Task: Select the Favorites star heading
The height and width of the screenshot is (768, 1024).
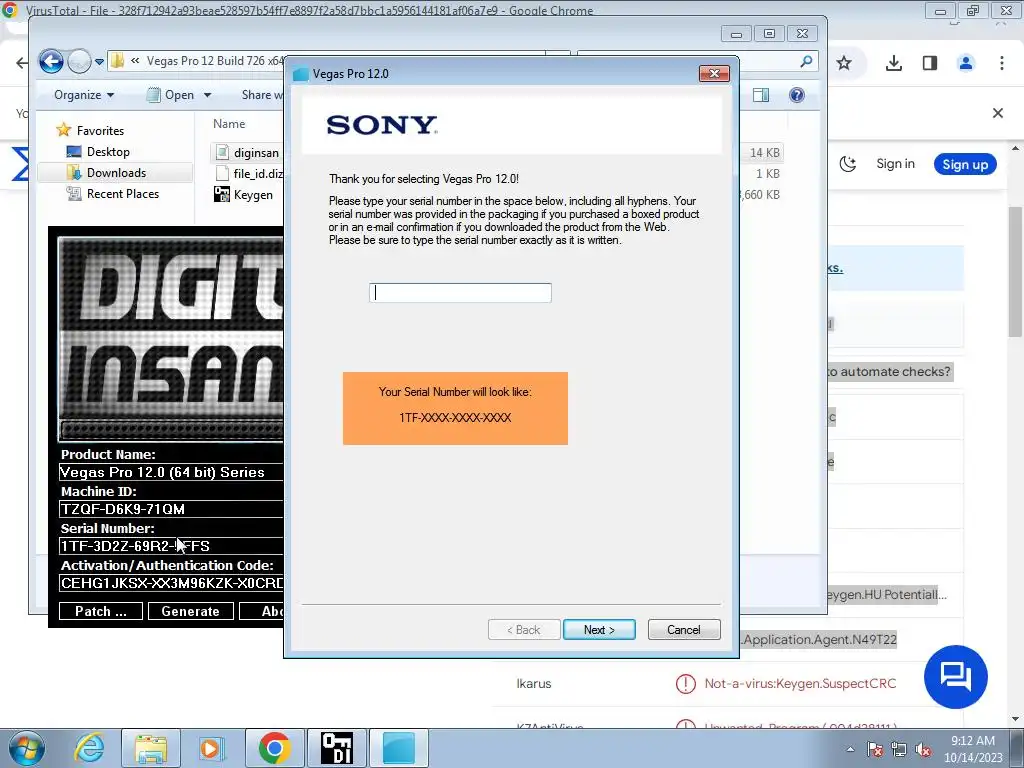Action: coord(90,130)
